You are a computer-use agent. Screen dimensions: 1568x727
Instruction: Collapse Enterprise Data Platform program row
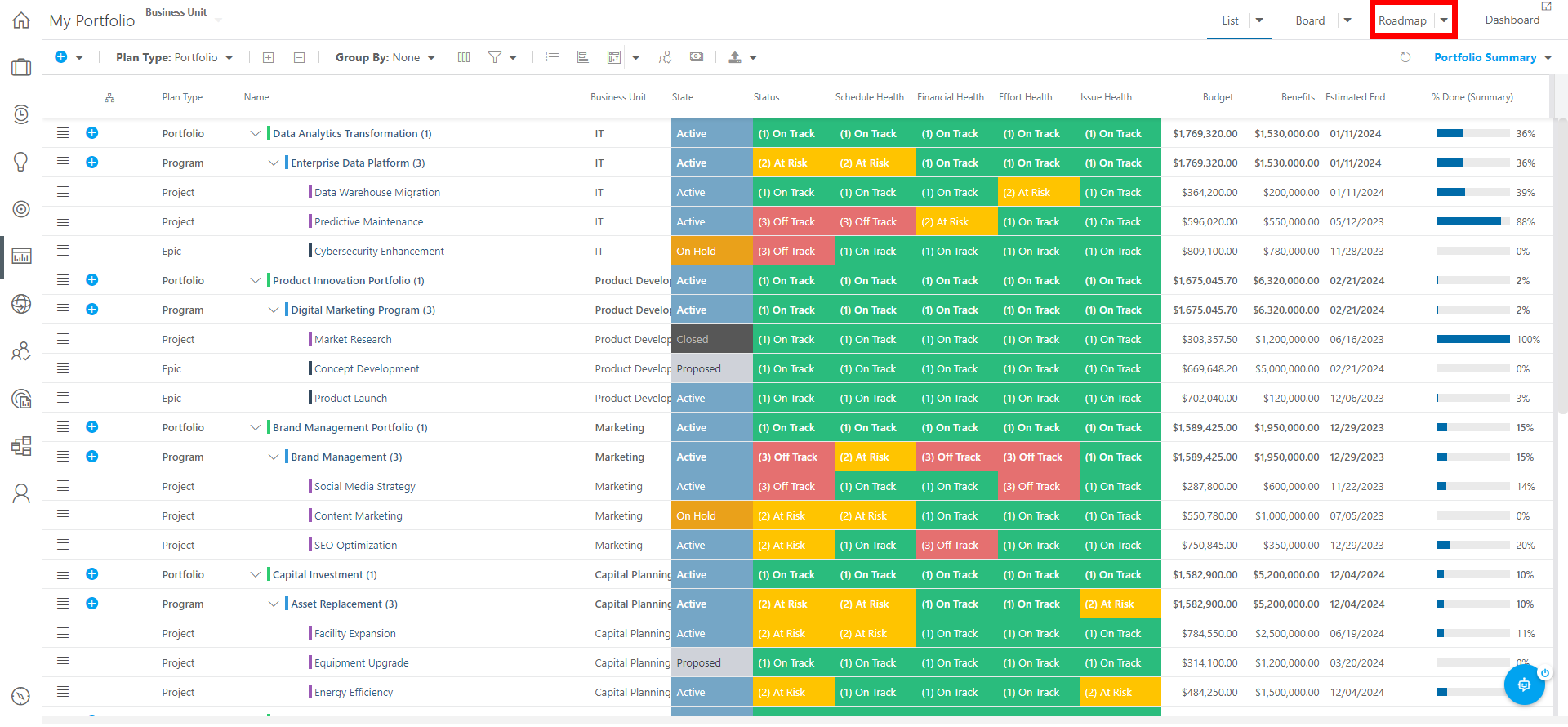pyautogui.click(x=274, y=163)
